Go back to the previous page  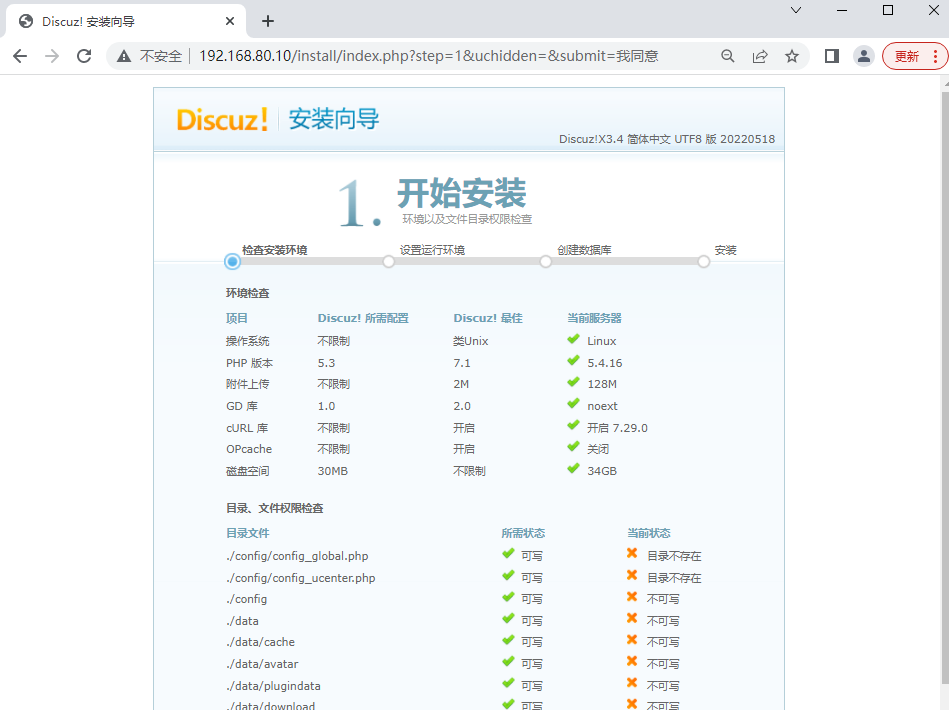coord(20,56)
